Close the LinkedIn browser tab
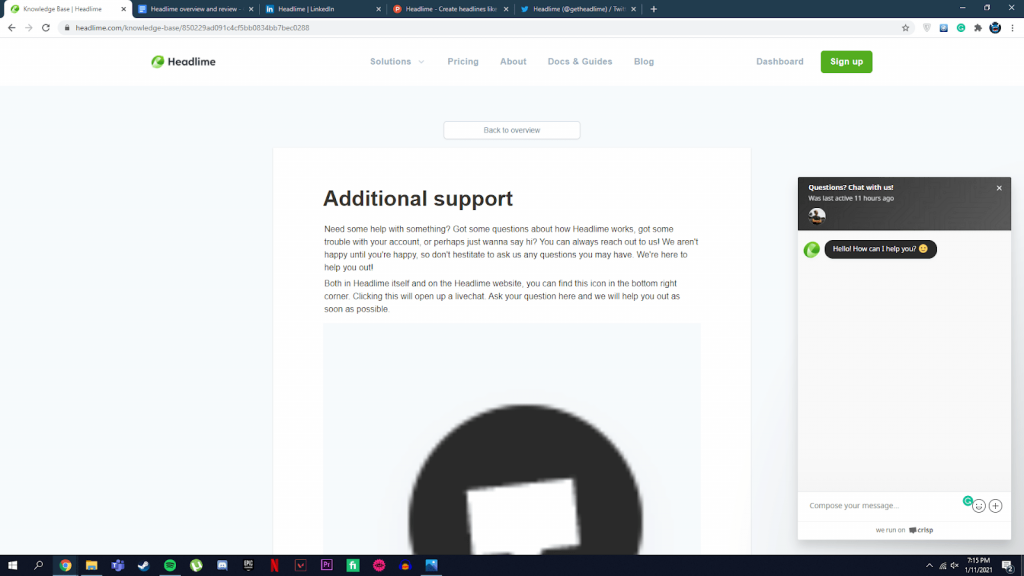The image size is (1024, 576). [x=378, y=9]
